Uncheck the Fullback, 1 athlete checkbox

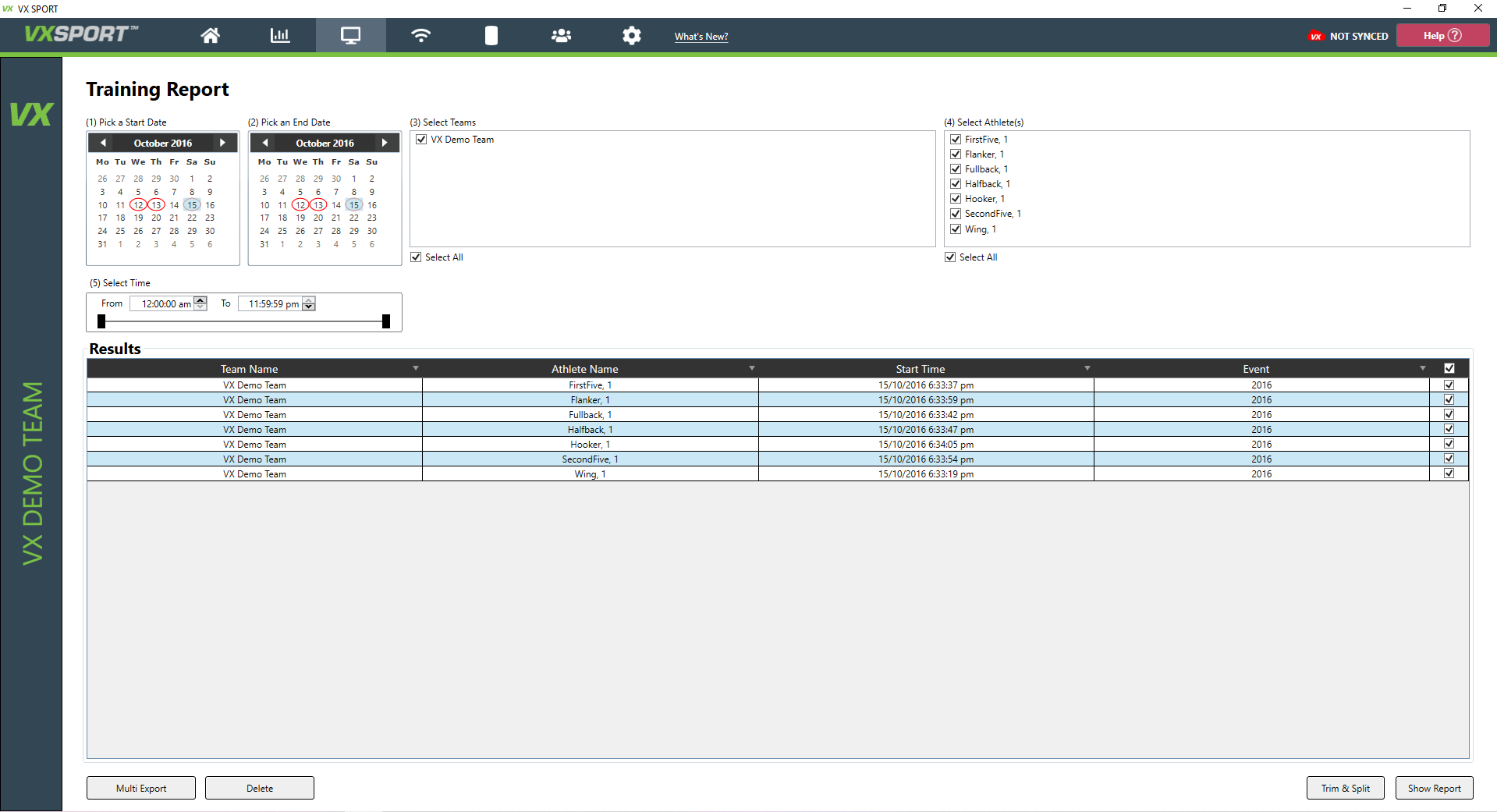point(956,169)
